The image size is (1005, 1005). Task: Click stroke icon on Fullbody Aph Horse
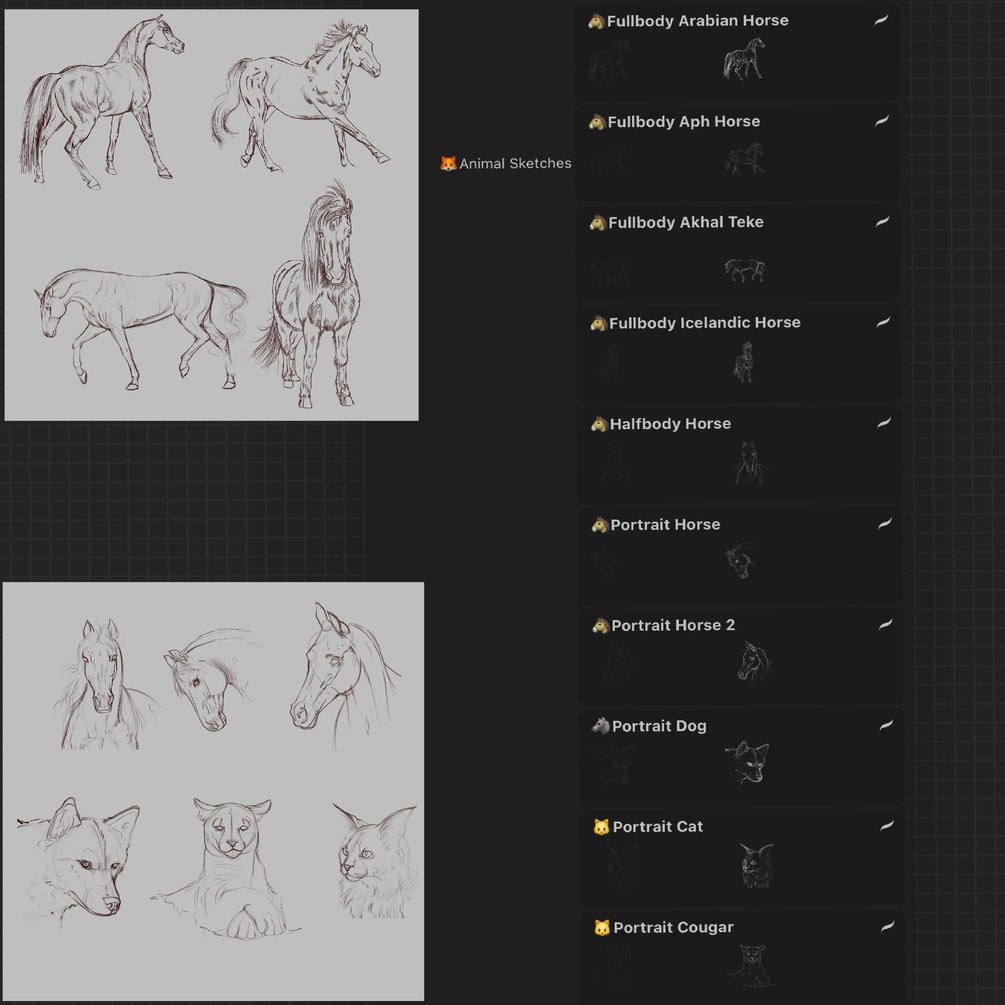coord(882,120)
